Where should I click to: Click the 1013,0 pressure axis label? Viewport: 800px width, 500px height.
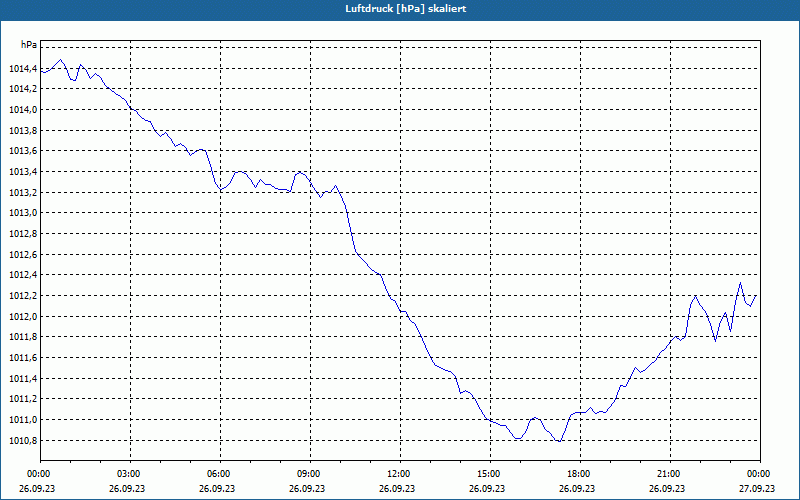22,213
